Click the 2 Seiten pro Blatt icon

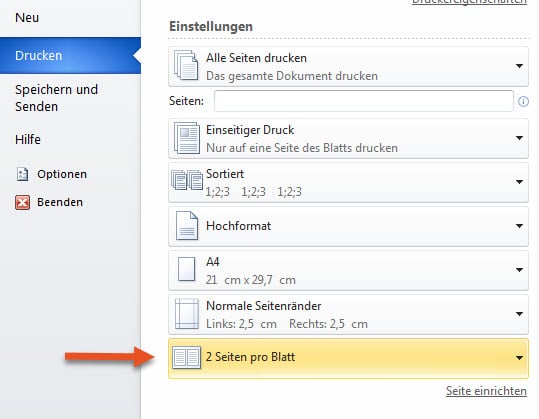coord(187,357)
